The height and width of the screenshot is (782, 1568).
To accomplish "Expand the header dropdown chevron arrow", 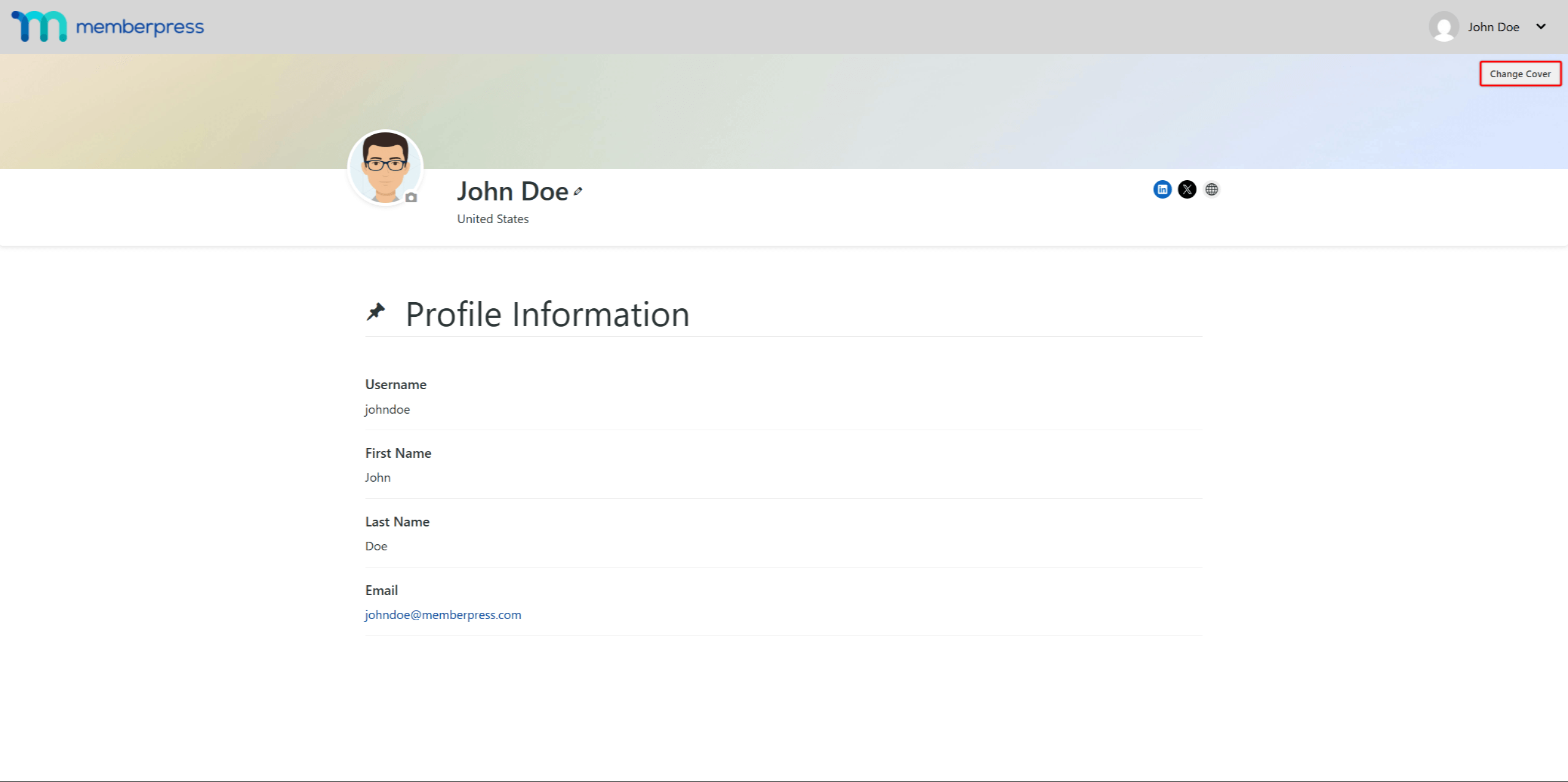I will [x=1540, y=27].
